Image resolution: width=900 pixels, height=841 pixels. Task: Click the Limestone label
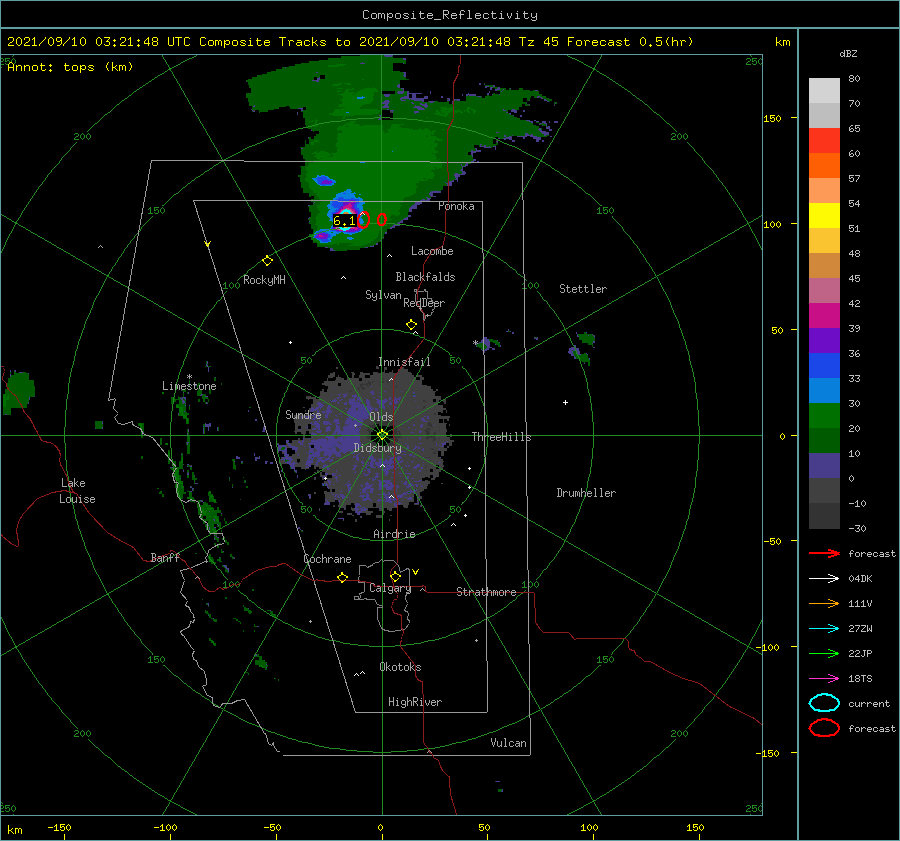click(189, 386)
